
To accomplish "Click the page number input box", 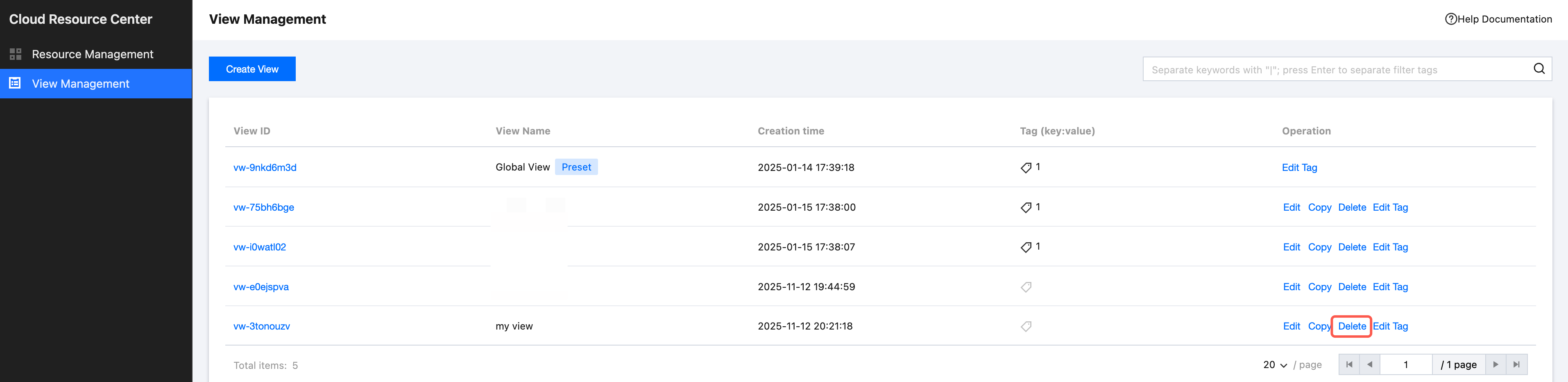I will point(1405,364).
